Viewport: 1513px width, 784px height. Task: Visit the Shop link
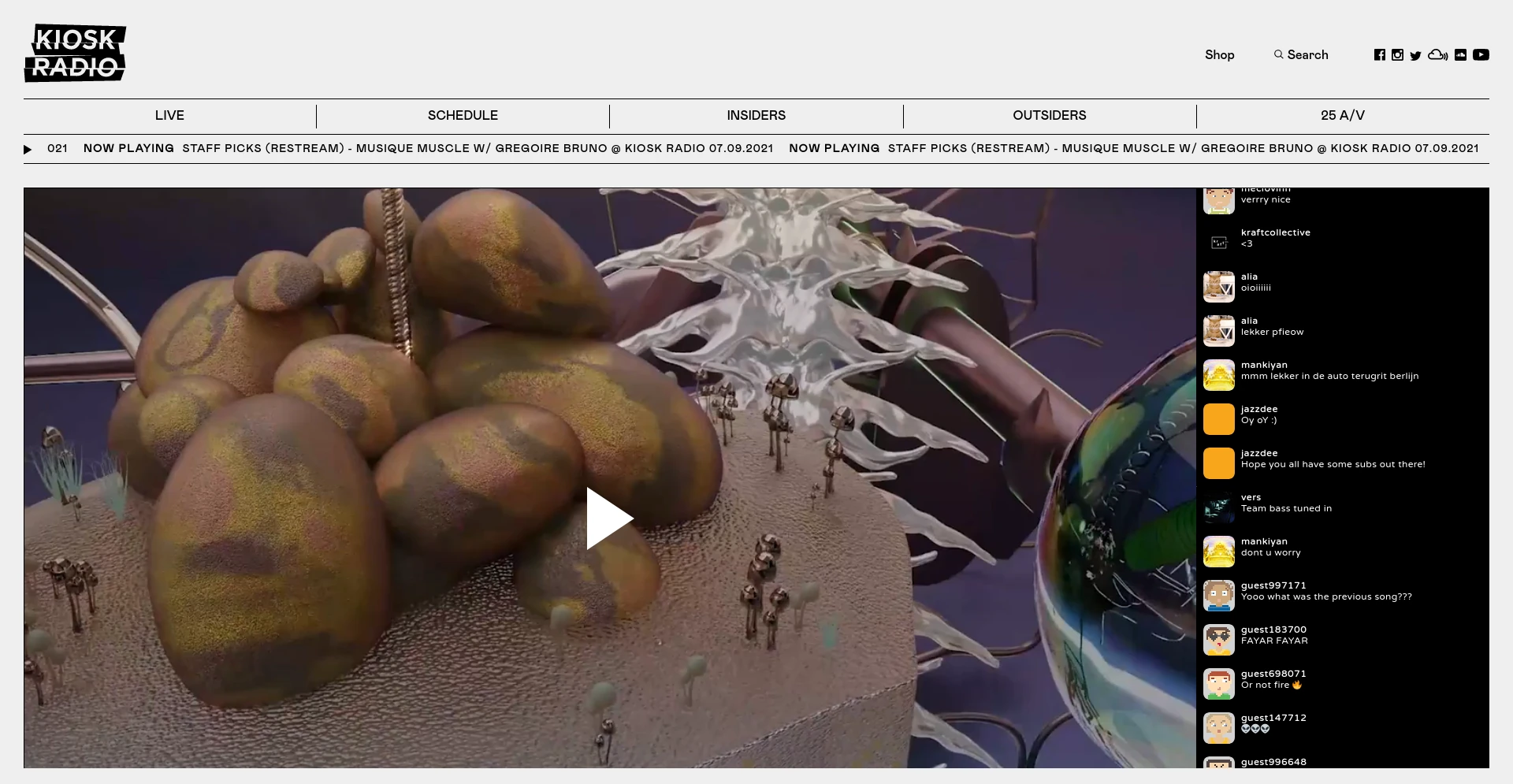[1219, 55]
